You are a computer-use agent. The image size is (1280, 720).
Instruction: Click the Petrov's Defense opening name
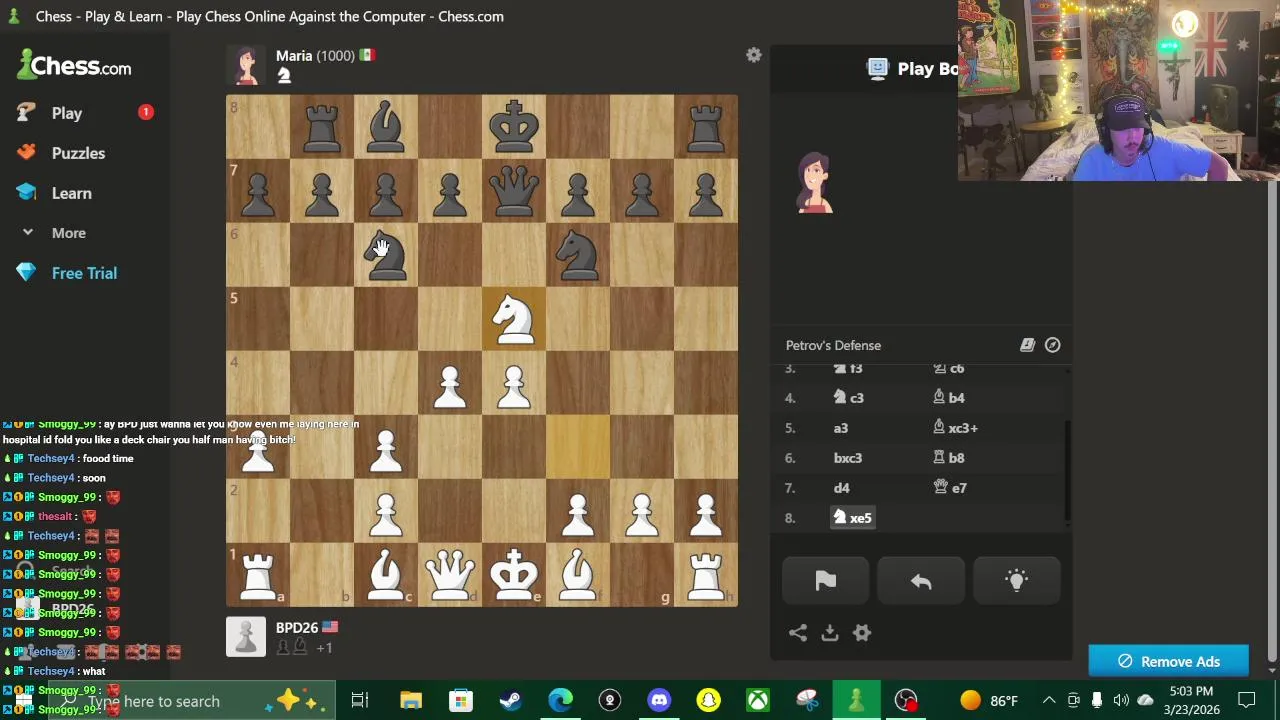point(833,345)
